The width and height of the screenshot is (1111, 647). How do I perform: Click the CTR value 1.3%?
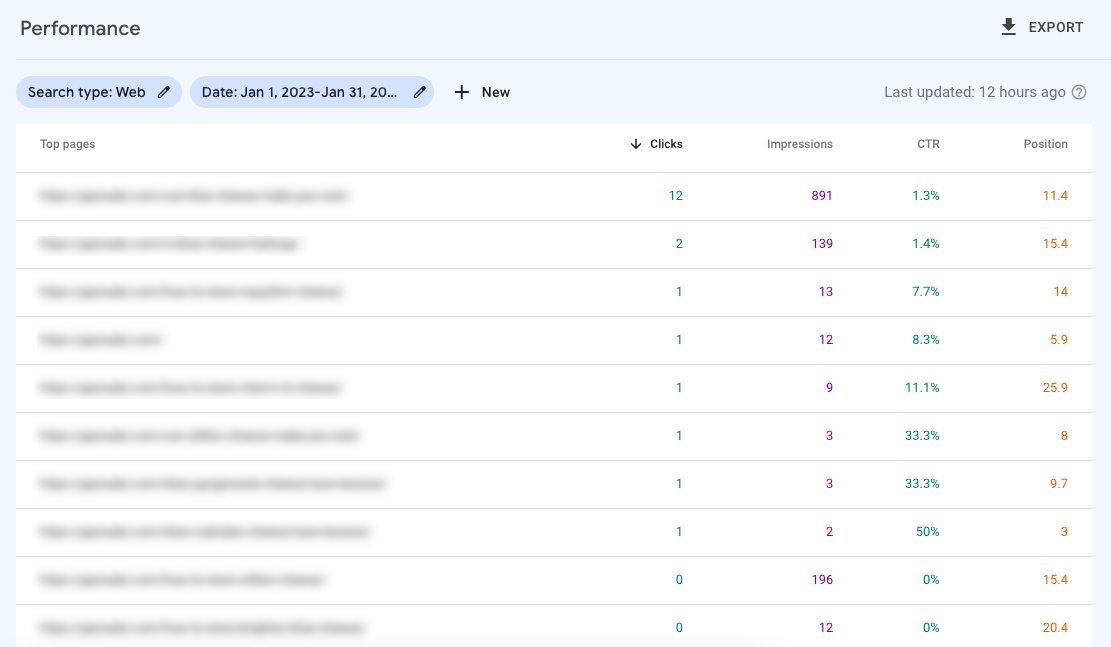[x=925, y=196]
